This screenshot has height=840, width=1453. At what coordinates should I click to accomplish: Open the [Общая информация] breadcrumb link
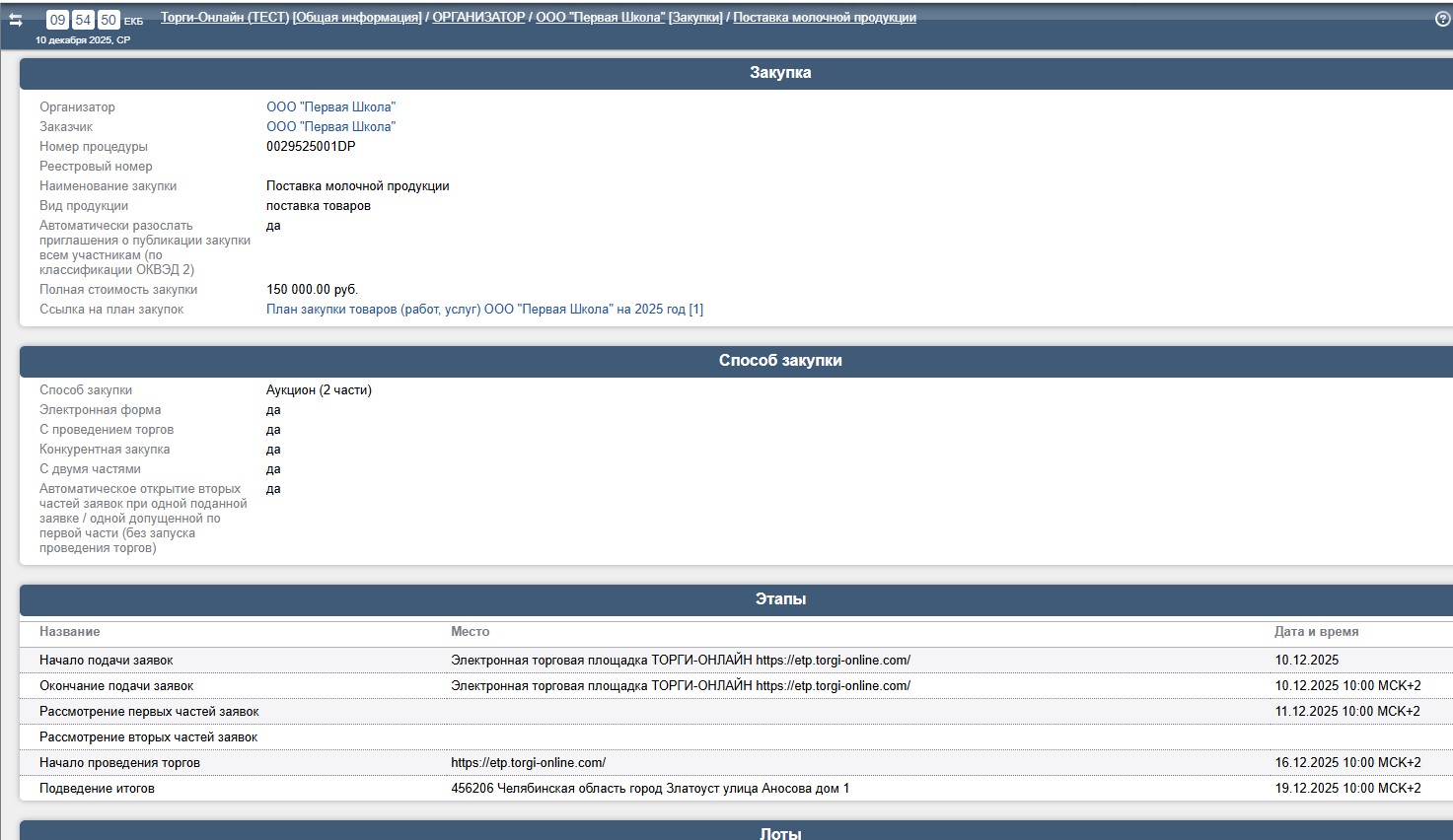[x=357, y=18]
